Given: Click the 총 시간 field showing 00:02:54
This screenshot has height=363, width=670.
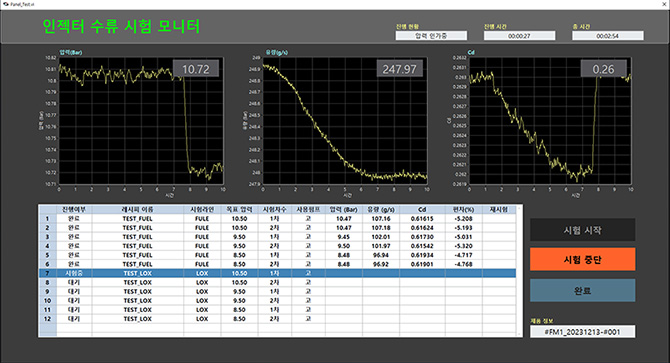Looking at the screenshot, I should pos(608,36).
